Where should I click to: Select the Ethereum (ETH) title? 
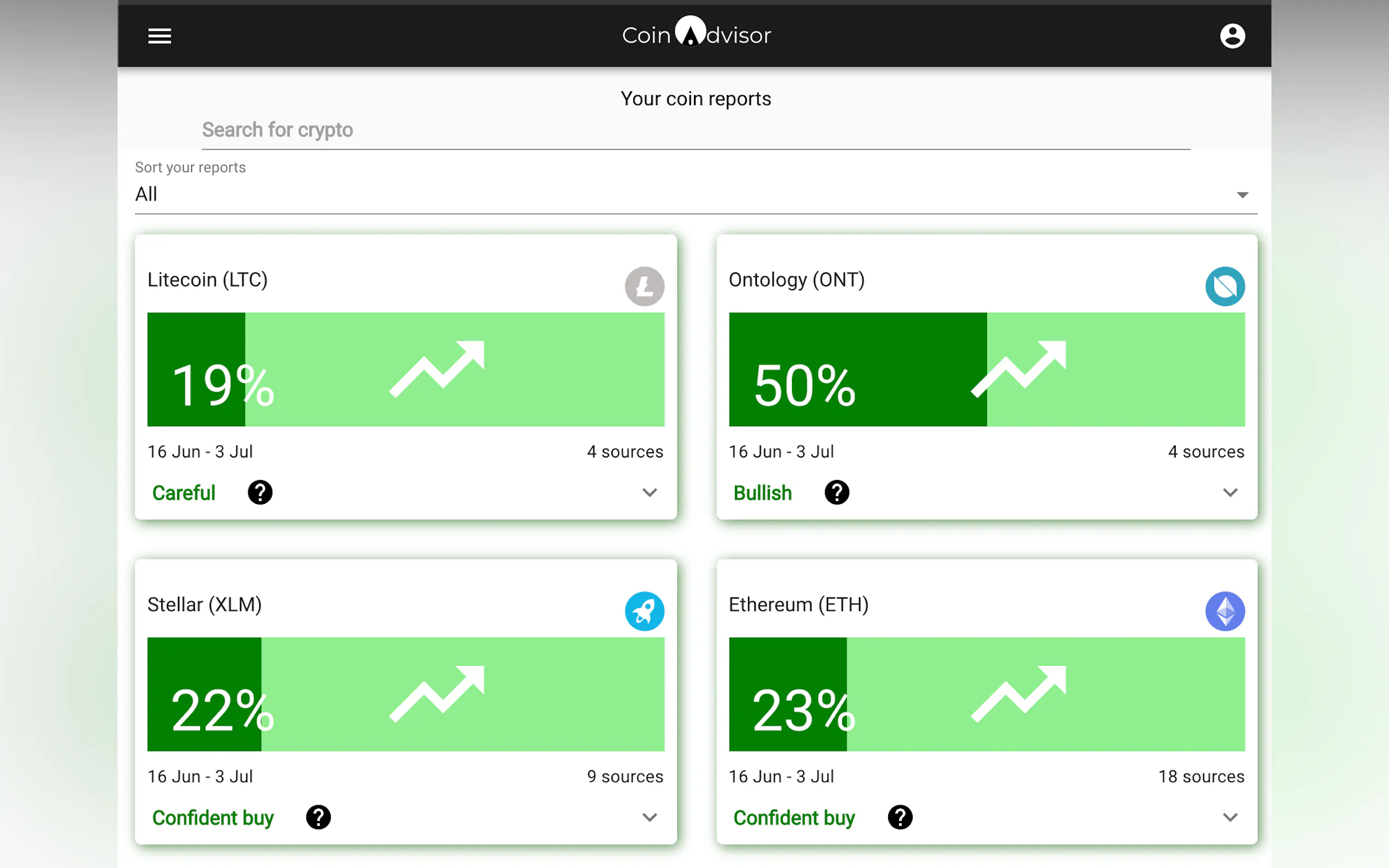coord(799,605)
